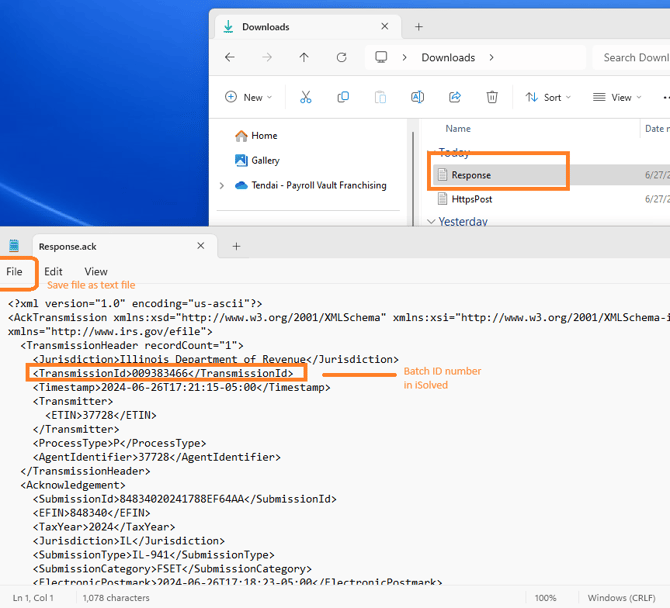Open the Edit menu in Notepad
The width and height of the screenshot is (670, 608).
tap(53, 272)
